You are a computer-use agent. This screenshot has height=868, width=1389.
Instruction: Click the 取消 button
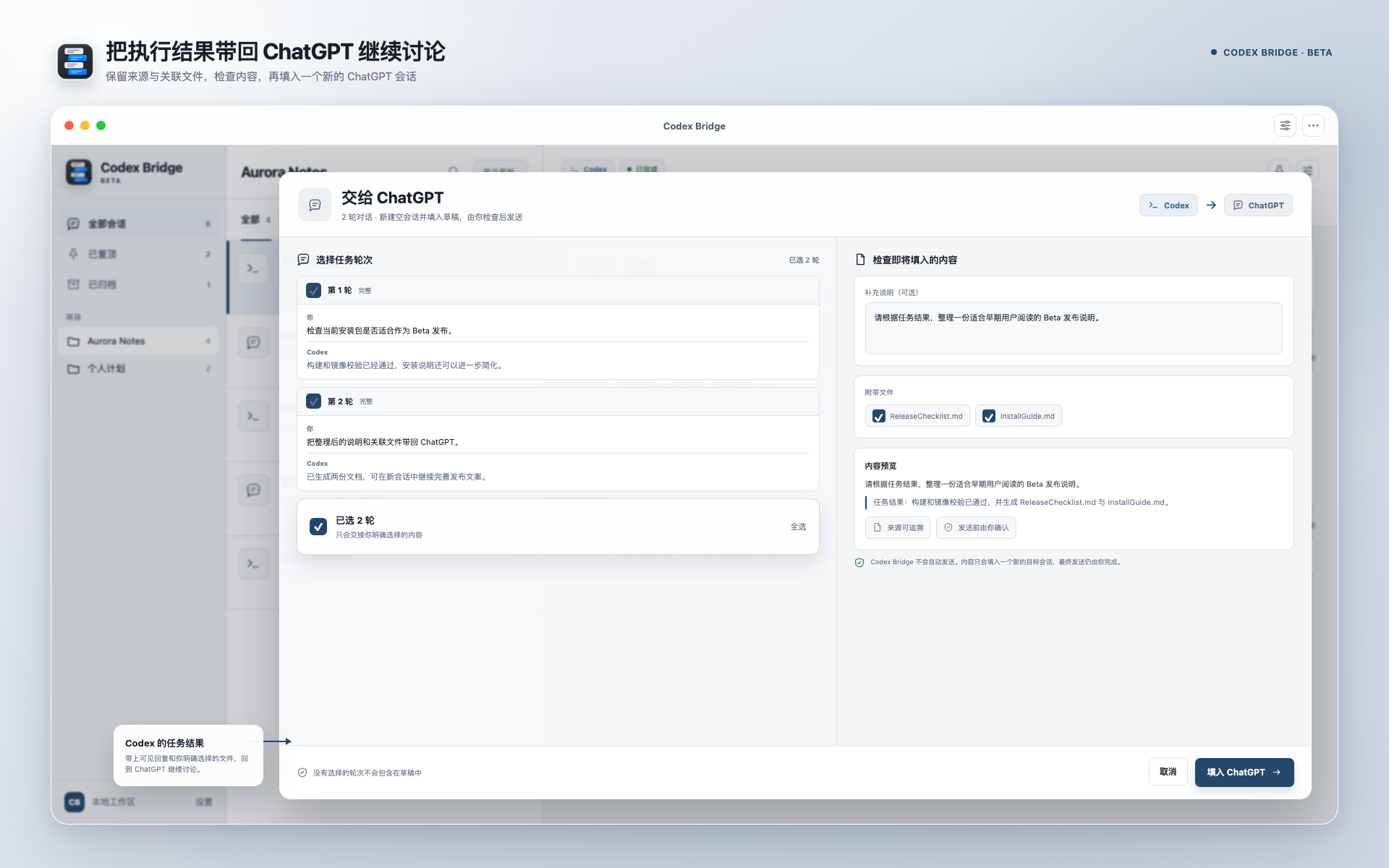pyautogui.click(x=1168, y=772)
